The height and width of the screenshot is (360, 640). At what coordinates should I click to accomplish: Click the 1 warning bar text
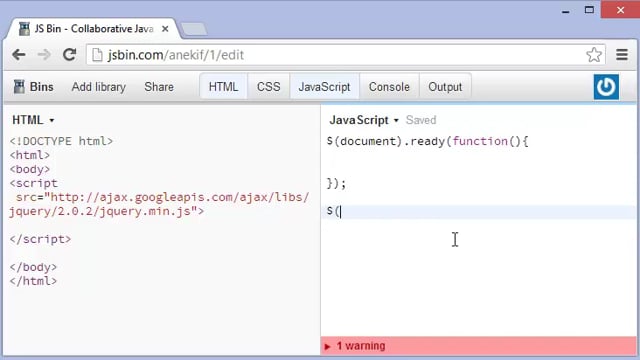point(361,346)
